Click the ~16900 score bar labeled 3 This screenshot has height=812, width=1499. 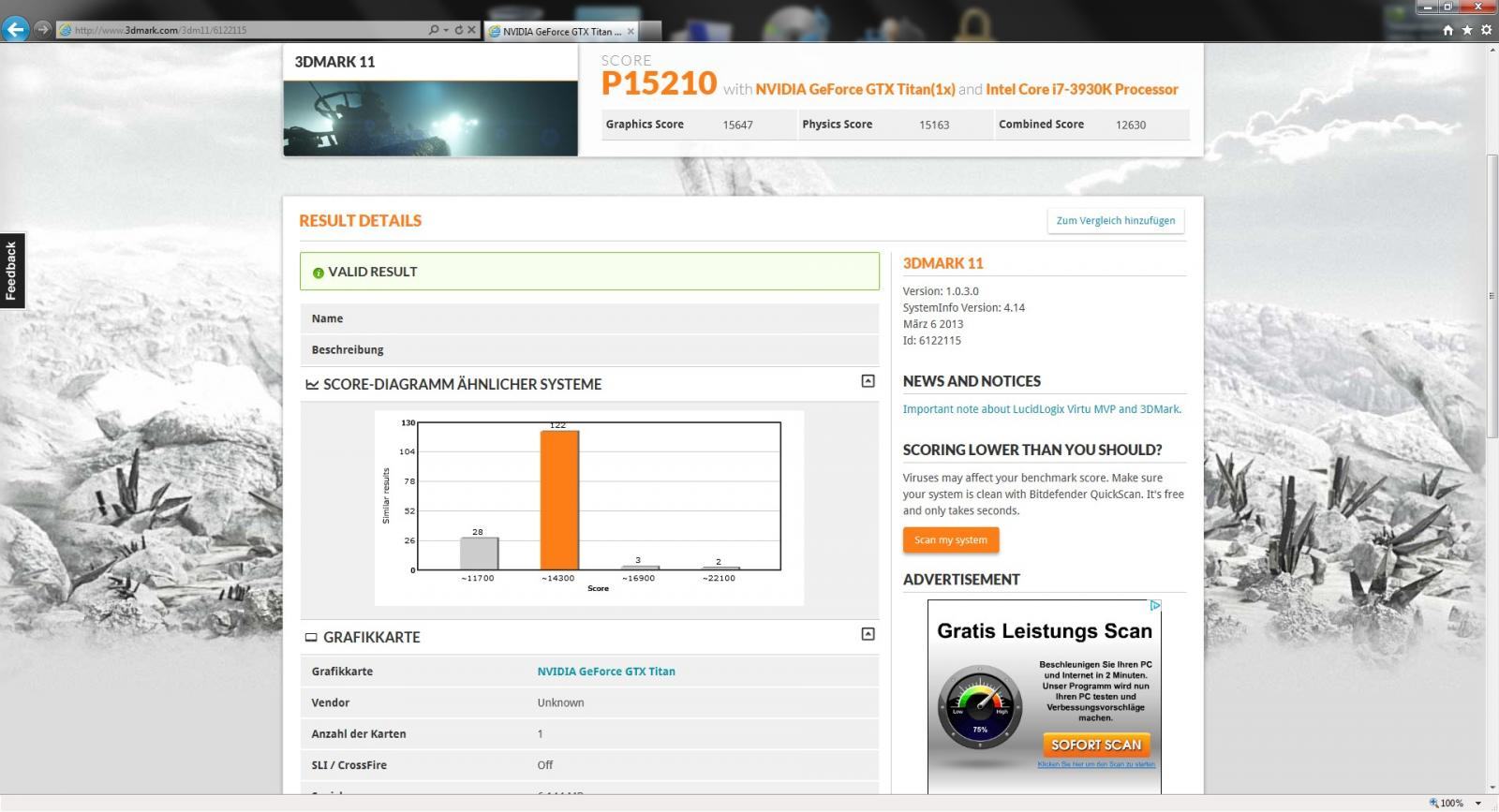(x=640, y=568)
